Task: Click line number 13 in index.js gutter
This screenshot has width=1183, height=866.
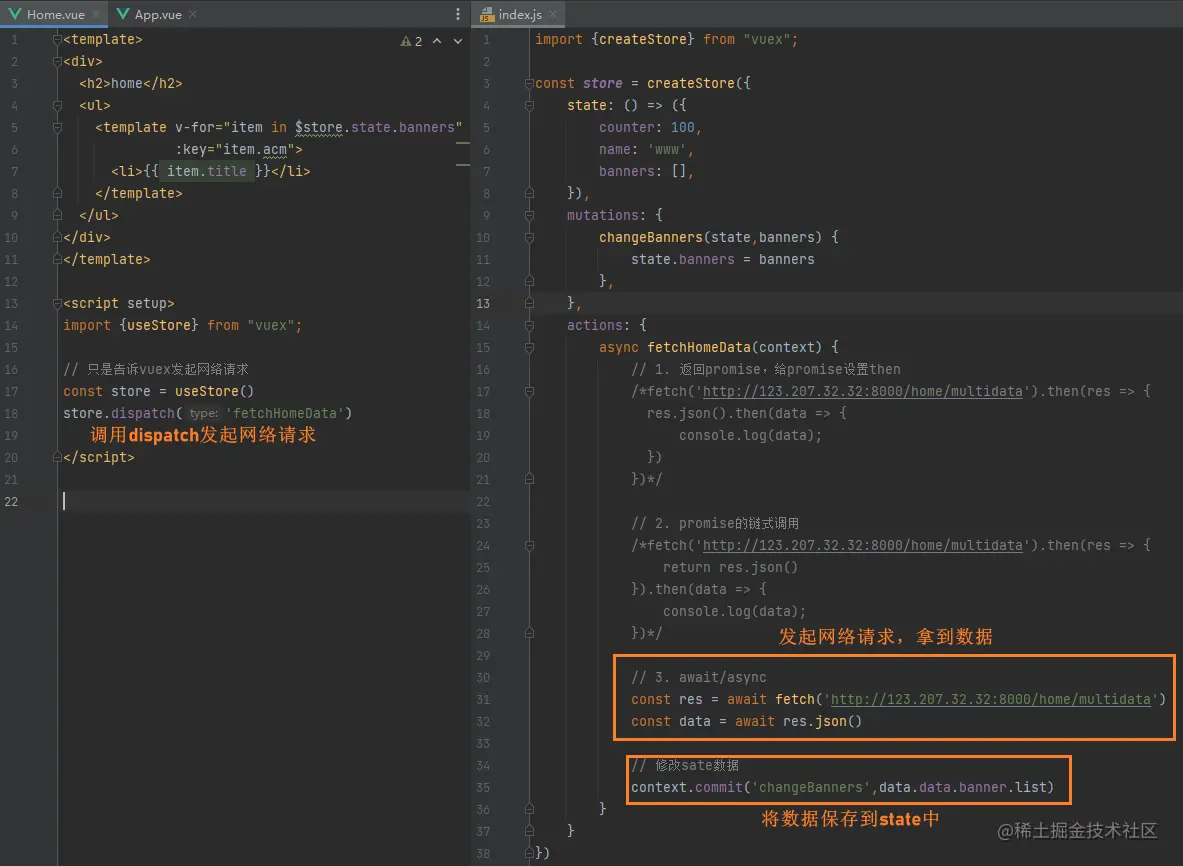Action: [x=483, y=303]
